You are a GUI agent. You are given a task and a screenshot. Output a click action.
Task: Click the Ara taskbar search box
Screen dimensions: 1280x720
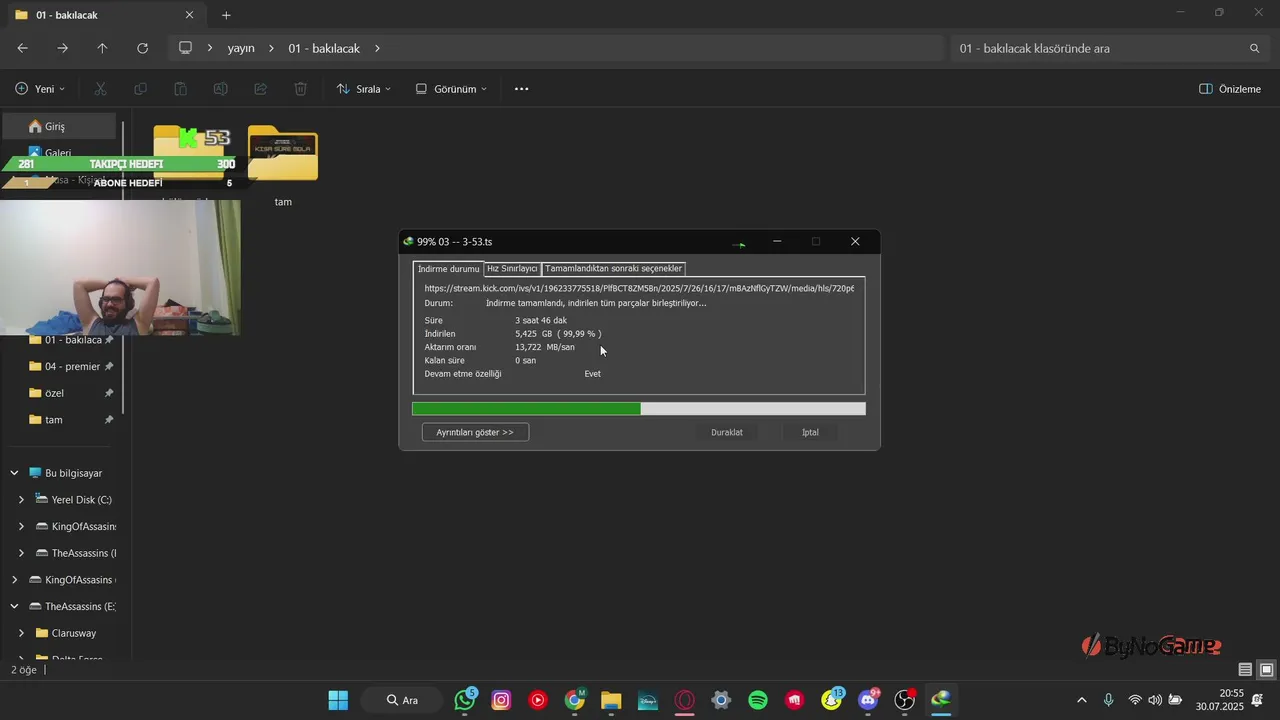click(x=404, y=700)
